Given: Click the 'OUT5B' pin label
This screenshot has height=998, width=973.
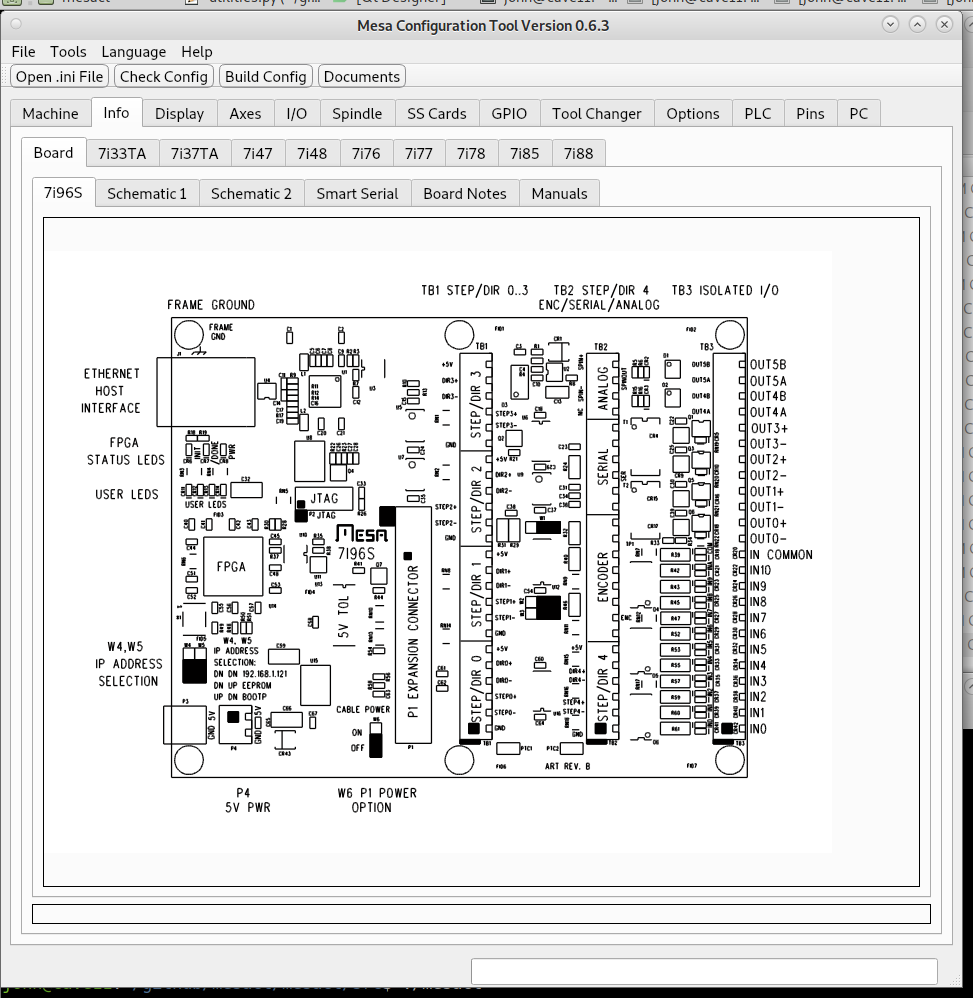Looking at the screenshot, I should (768, 365).
